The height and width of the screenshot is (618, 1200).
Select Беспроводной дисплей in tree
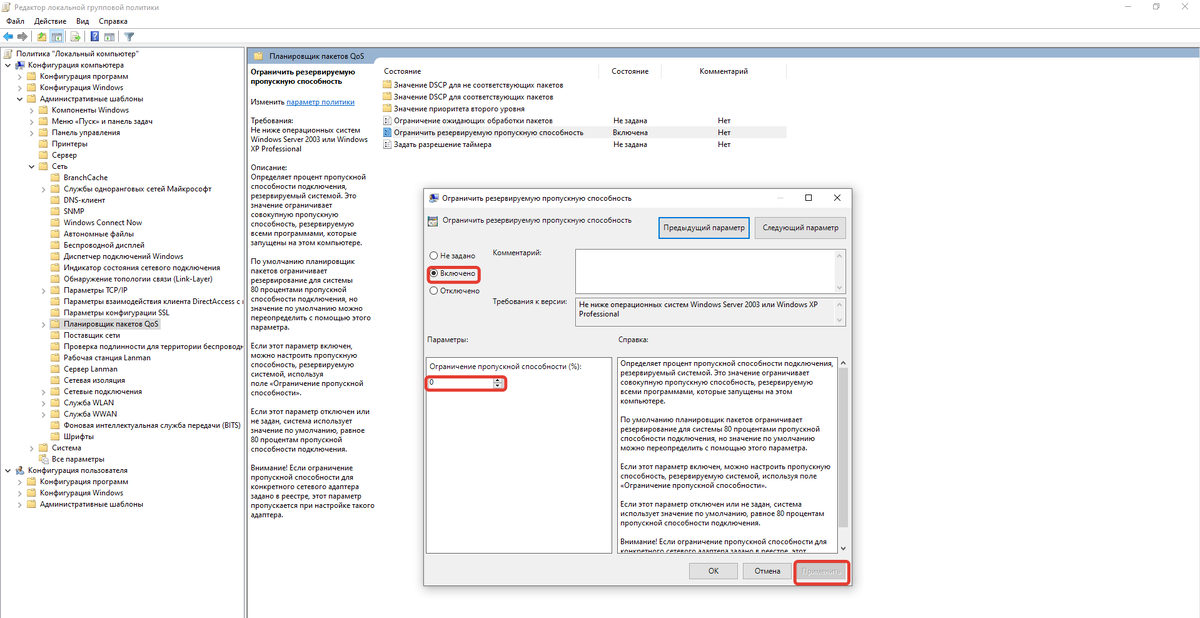[103, 245]
